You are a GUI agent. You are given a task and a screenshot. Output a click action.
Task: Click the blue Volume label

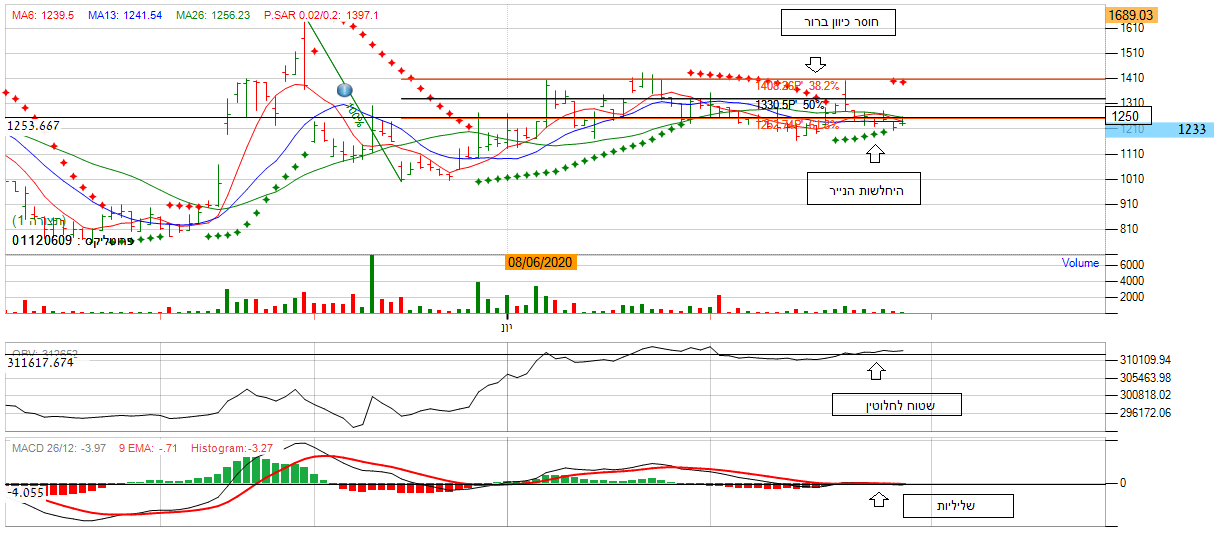coord(1080,264)
